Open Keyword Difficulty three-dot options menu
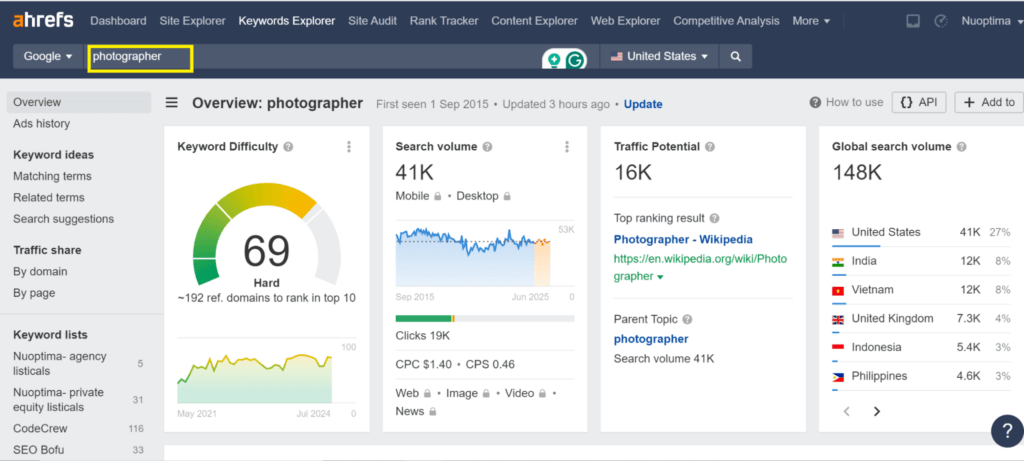 tap(349, 147)
